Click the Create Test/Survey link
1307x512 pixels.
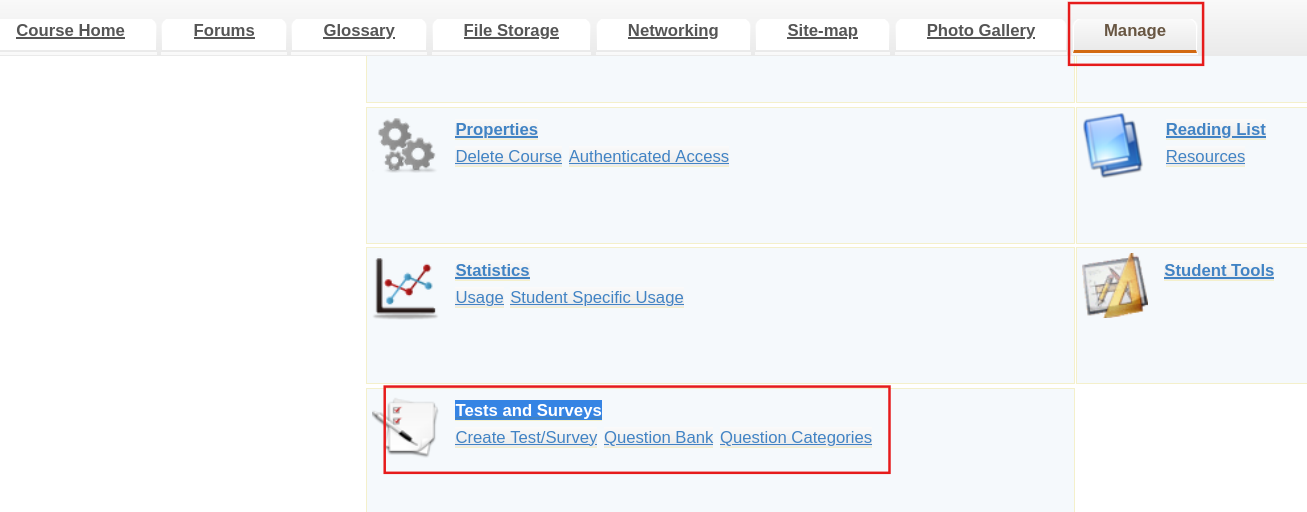click(x=526, y=438)
